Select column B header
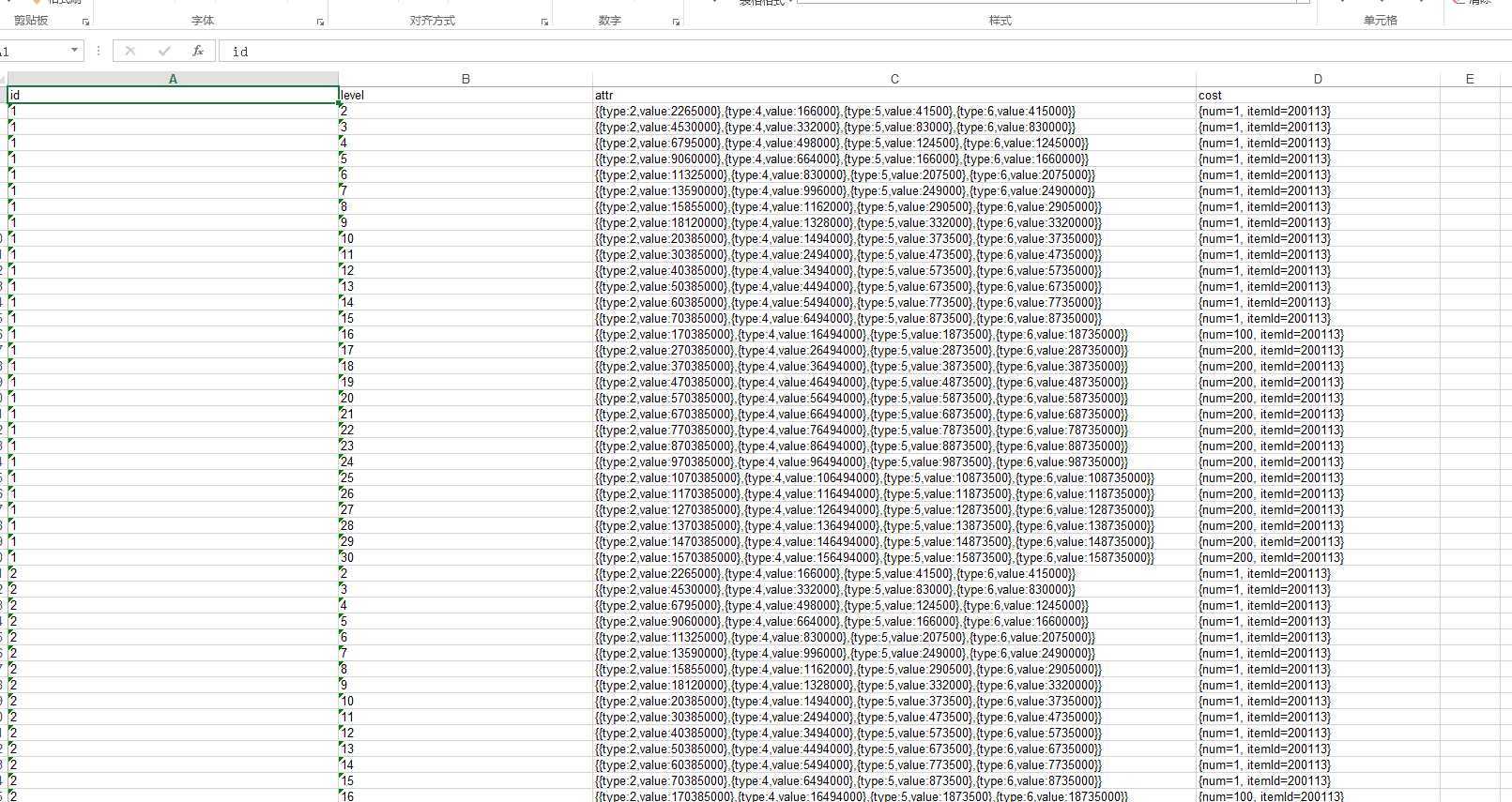The width and height of the screenshot is (1512, 802). 466,79
